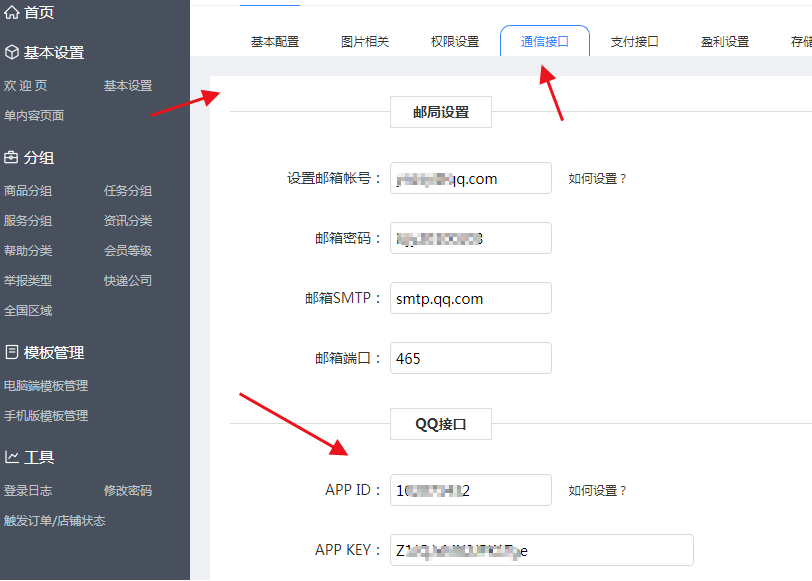The width and height of the screenshot is (812, 581).
Task: Click the 设置邮箱帐号 input field
Action: pyautogui.click(x=471, y=178)
